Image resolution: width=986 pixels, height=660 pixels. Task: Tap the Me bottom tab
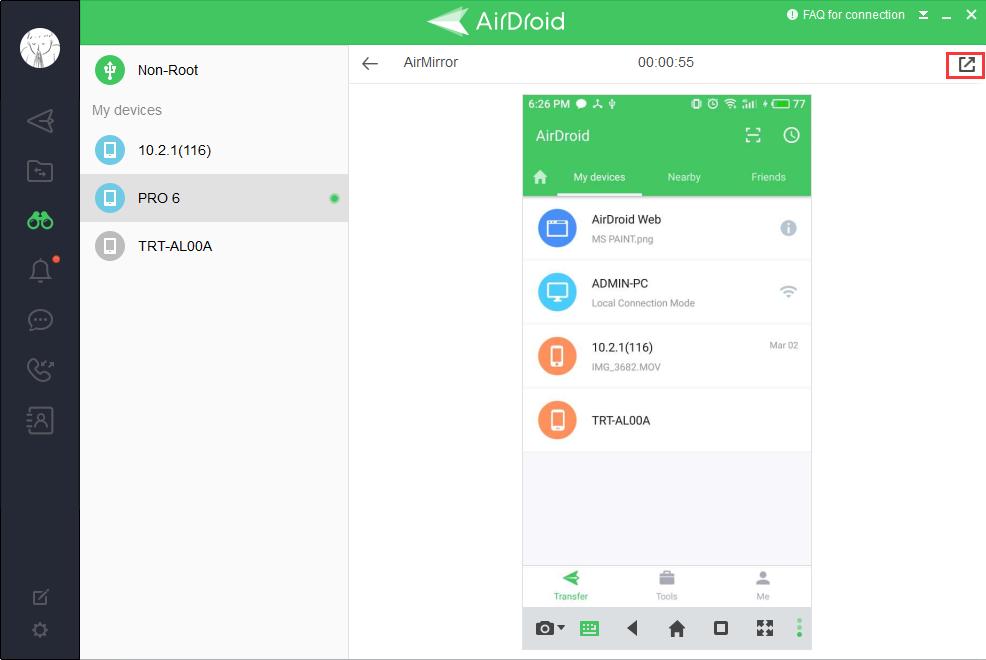point(763,586)
